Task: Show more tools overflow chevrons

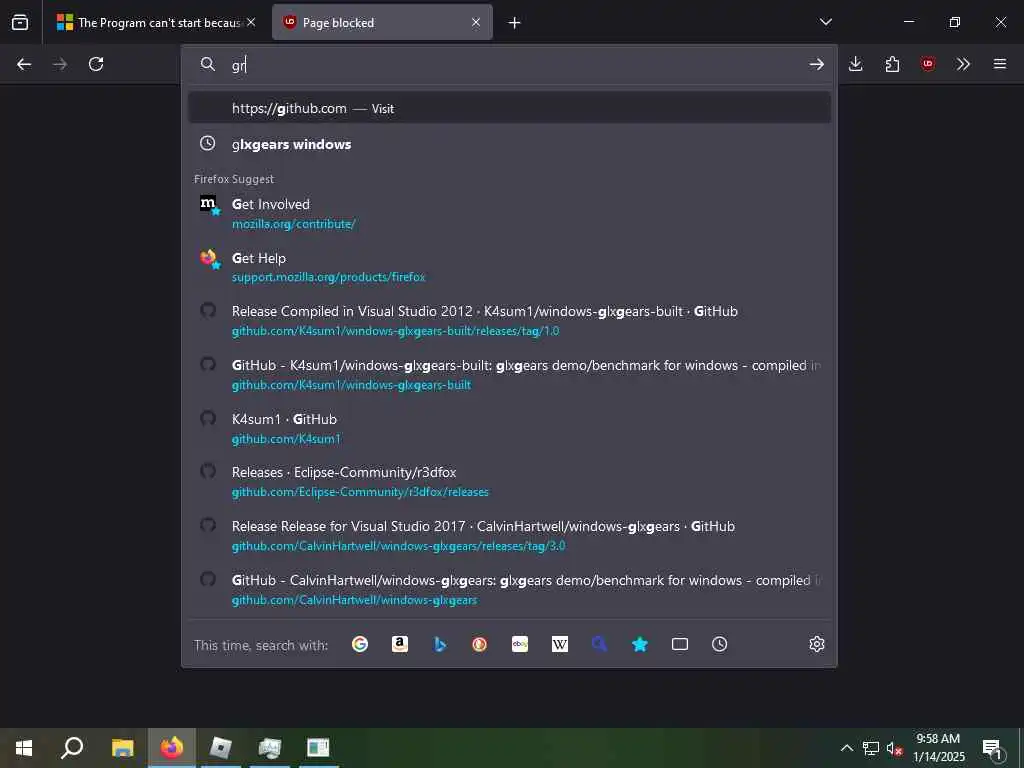Action: 963,64
